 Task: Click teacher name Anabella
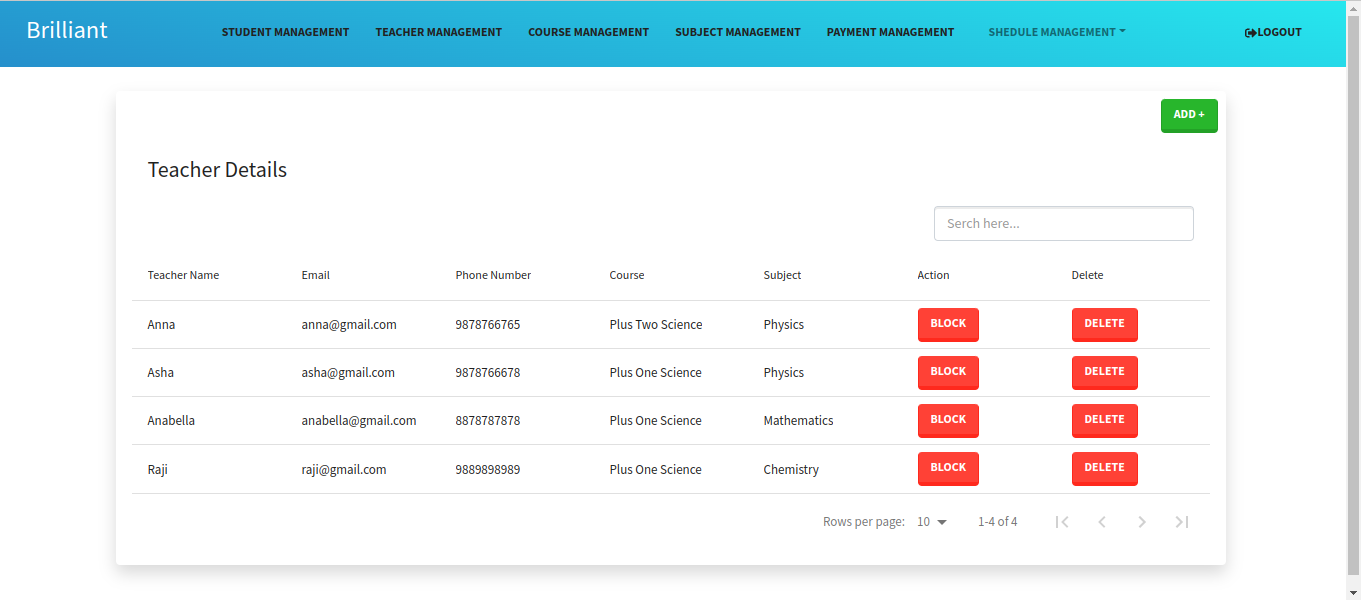click(x=171, y=421)
